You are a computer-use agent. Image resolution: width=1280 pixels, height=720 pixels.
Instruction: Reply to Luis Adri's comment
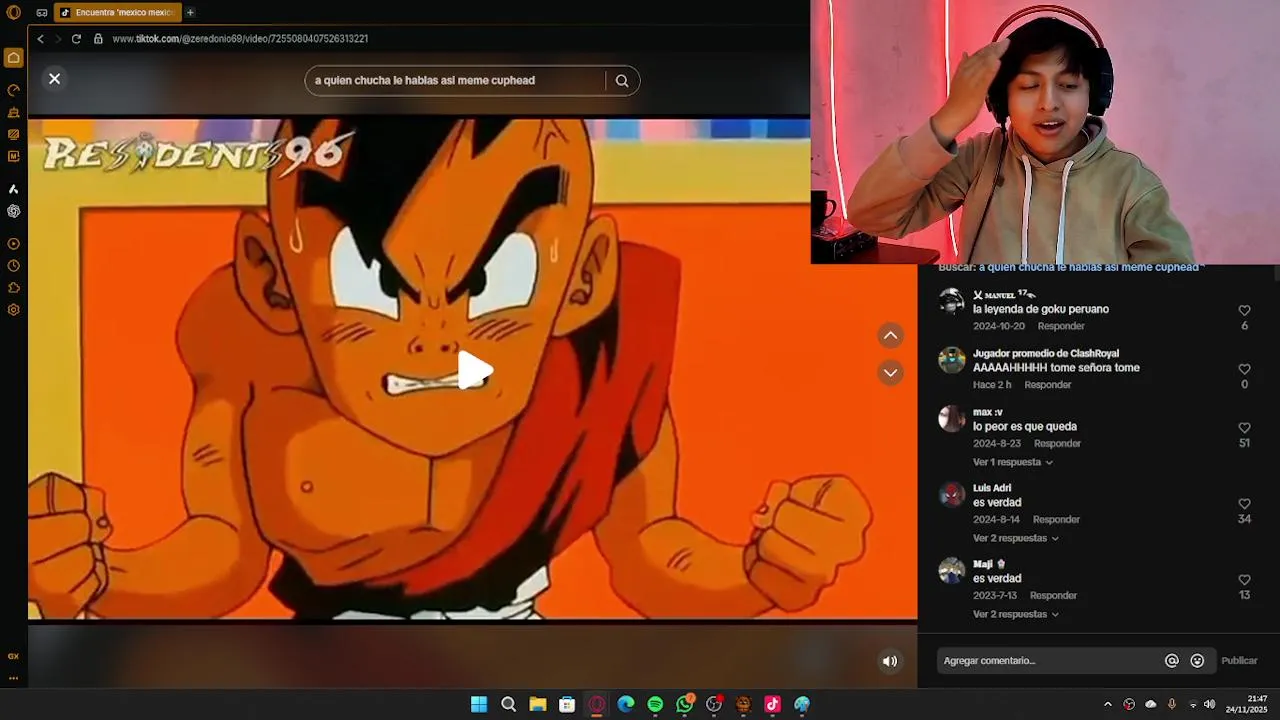pyautogui.click(x=1056, y=519)
